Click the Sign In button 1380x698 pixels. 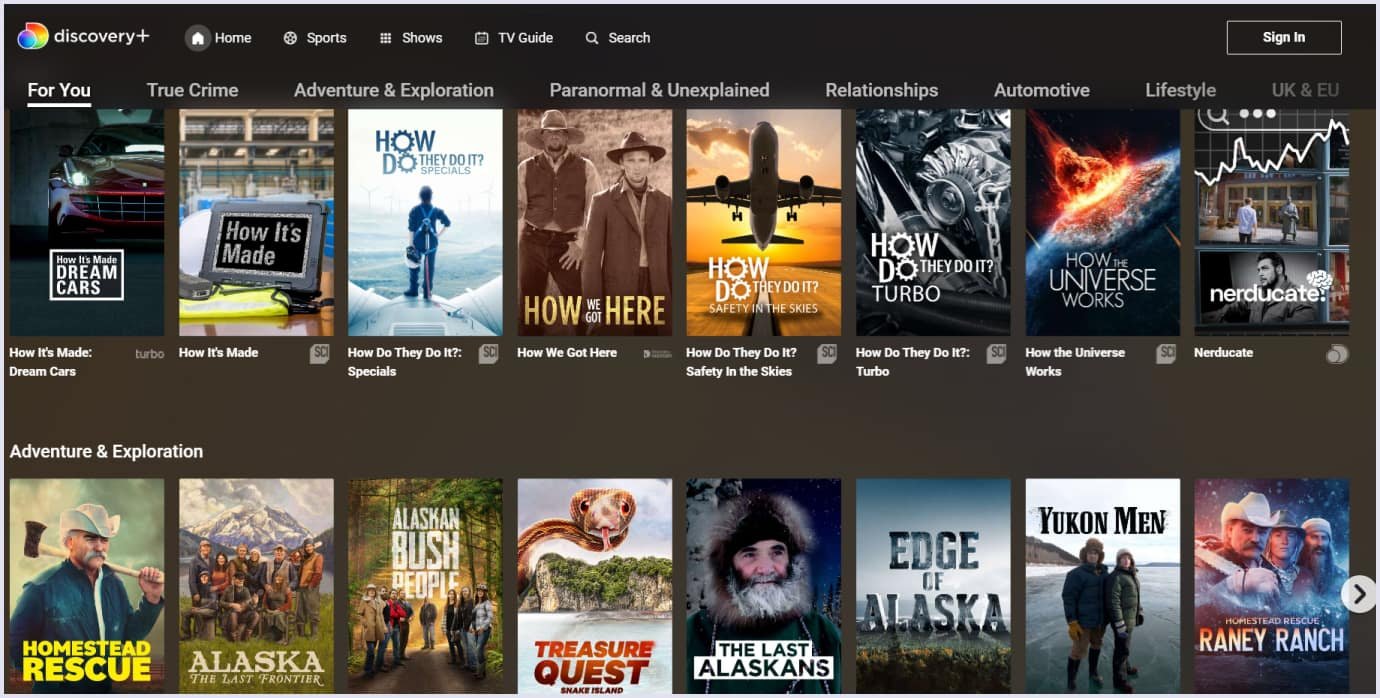1284,38
